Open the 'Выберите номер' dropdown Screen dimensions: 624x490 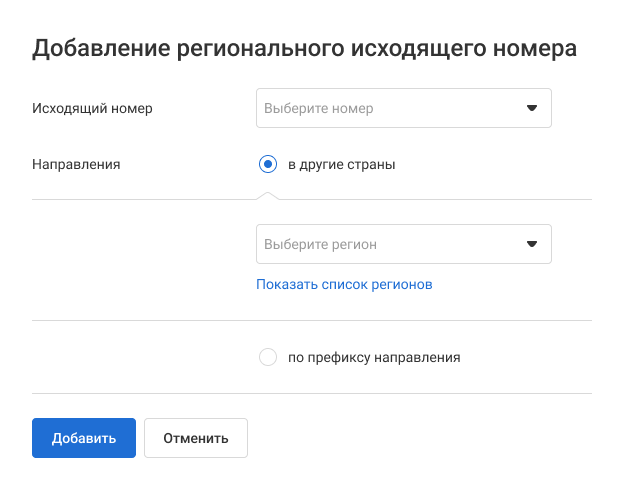[403, 108]
